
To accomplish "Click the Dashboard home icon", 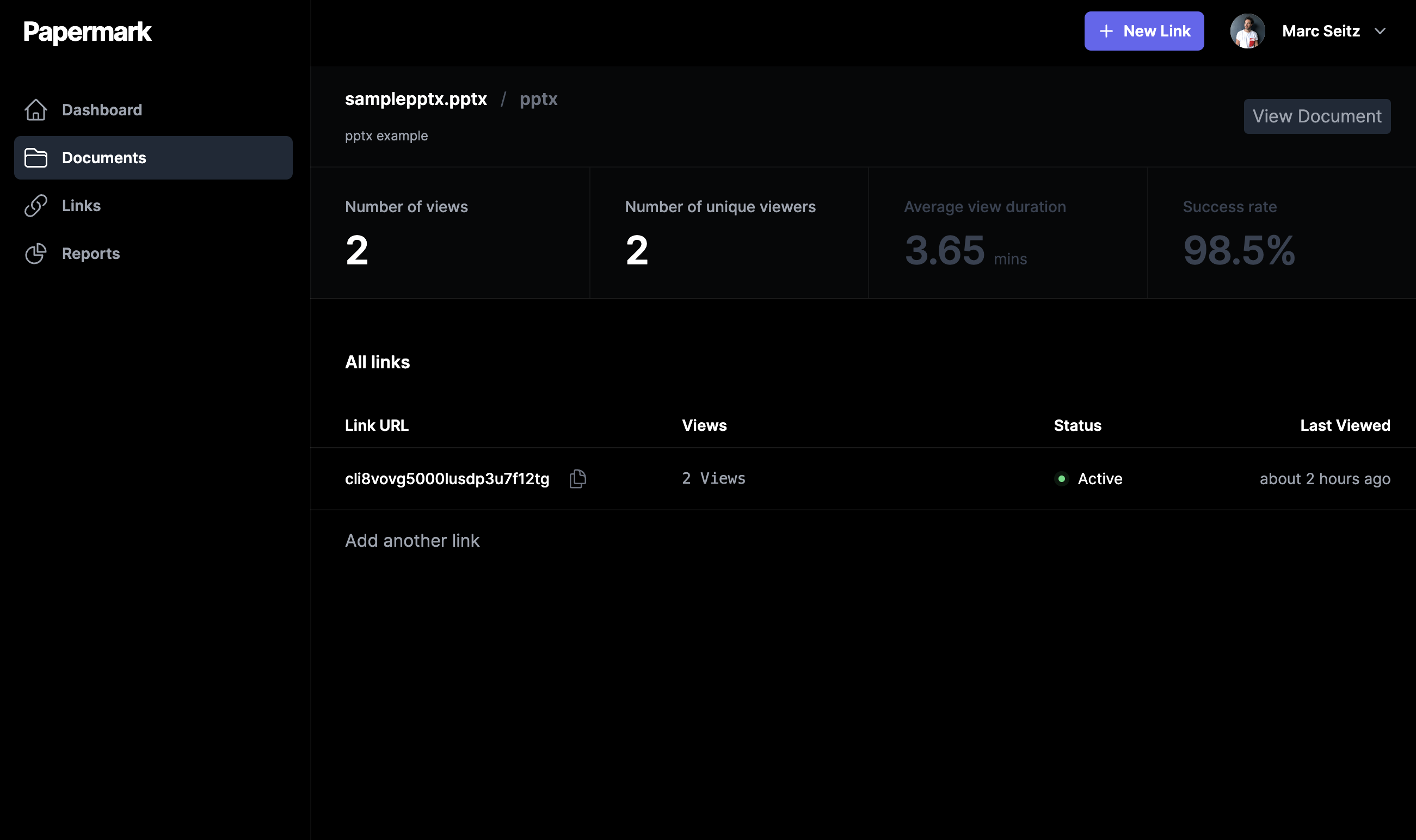I will [x=36, y=110].
